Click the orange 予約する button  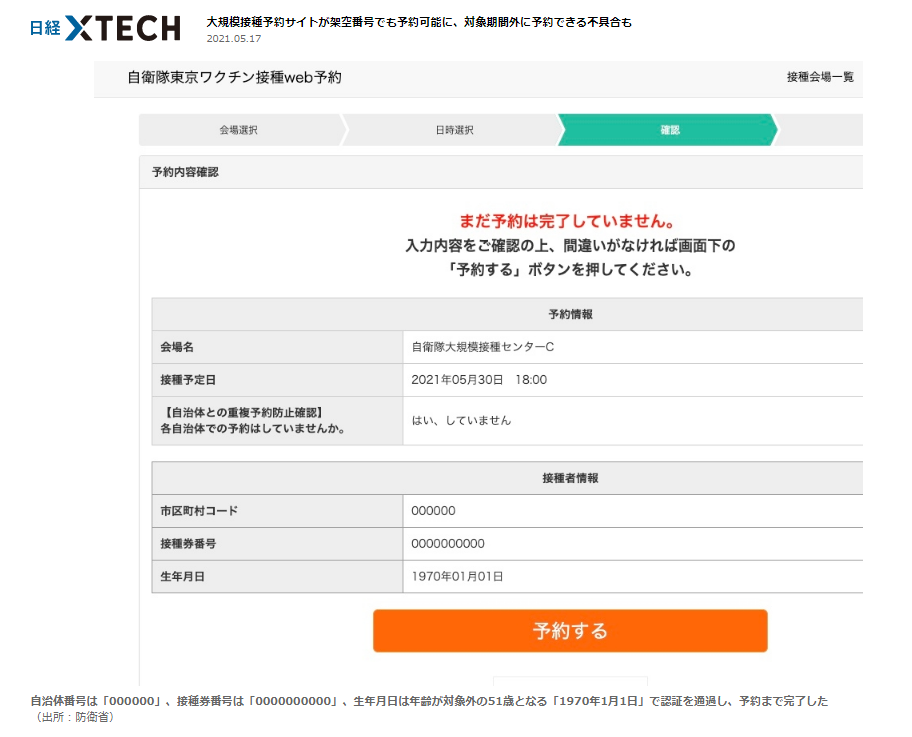(x=570, y=631)
